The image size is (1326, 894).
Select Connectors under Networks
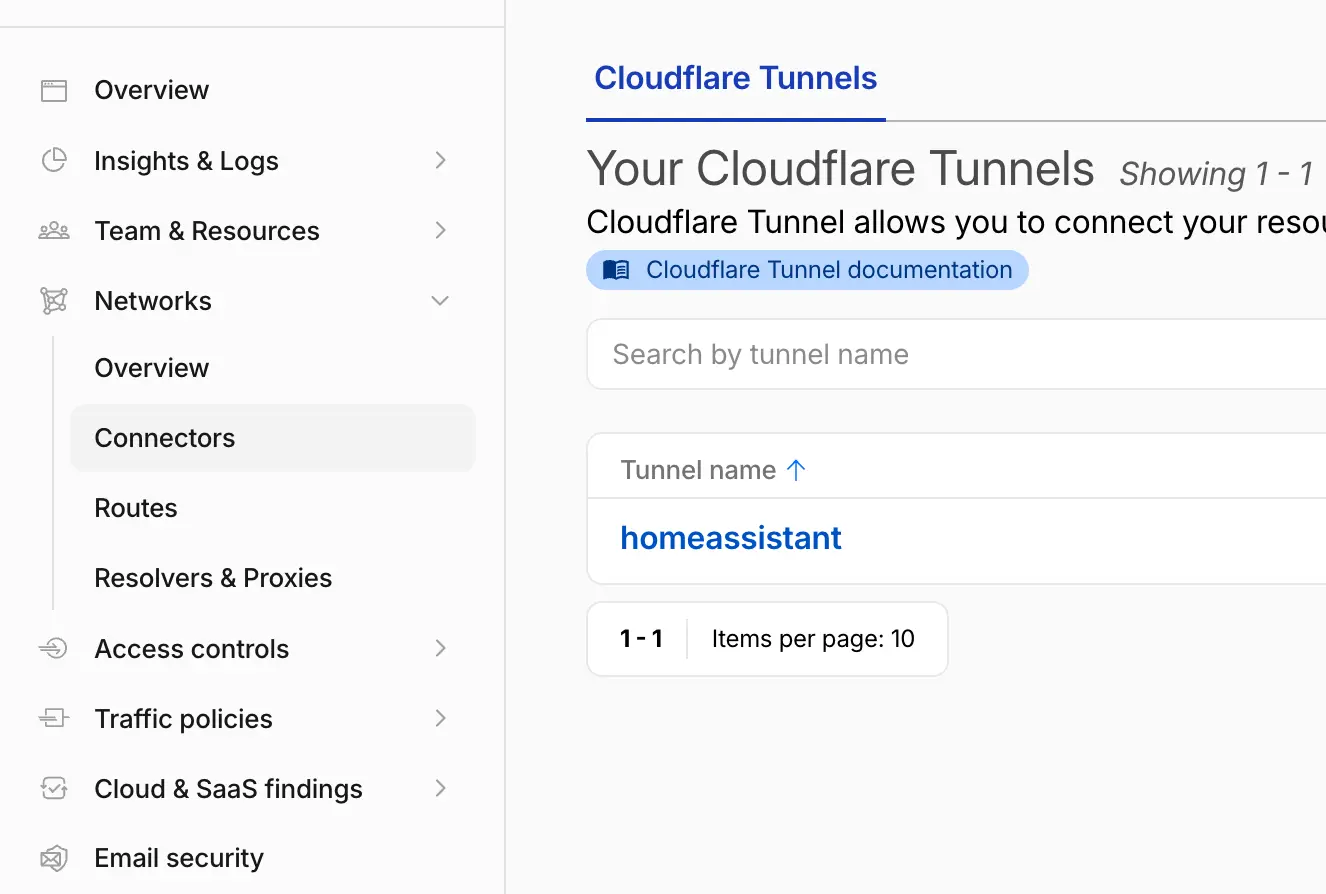point(272,438)
